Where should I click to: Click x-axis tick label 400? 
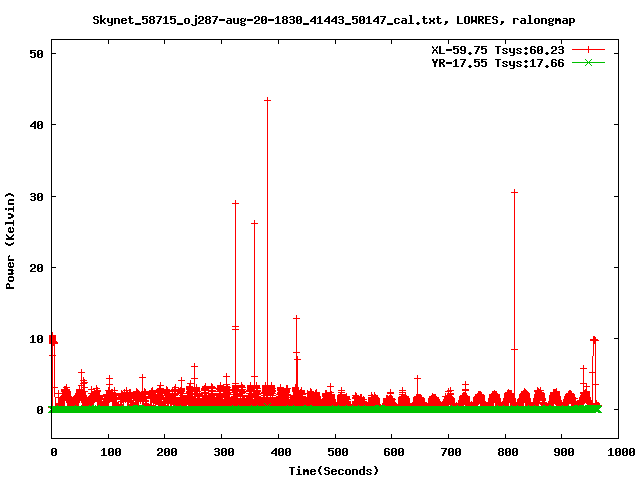coord(281,452)
